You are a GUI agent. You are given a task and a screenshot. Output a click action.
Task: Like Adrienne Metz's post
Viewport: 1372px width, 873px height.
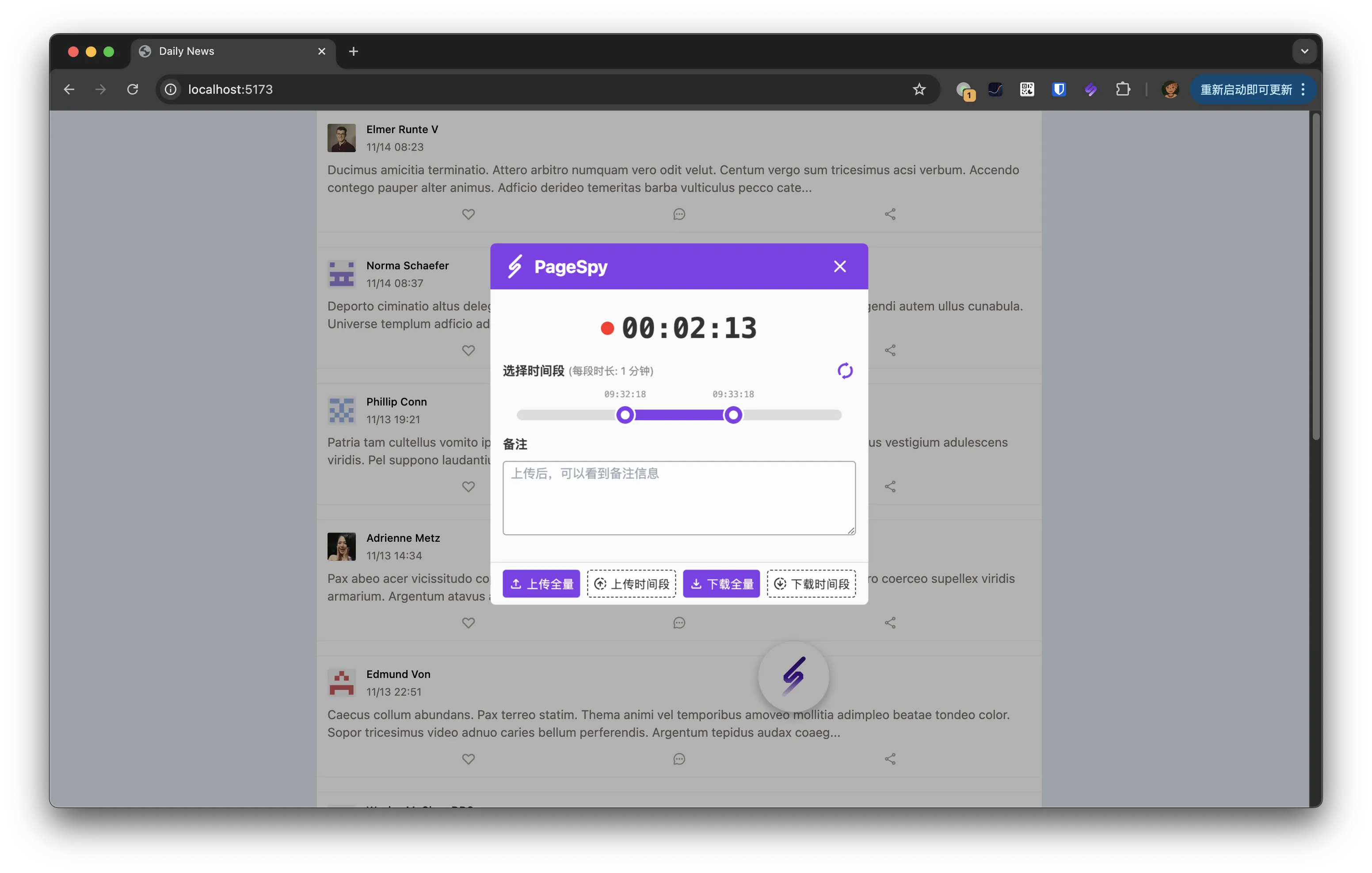coord(469,623)
